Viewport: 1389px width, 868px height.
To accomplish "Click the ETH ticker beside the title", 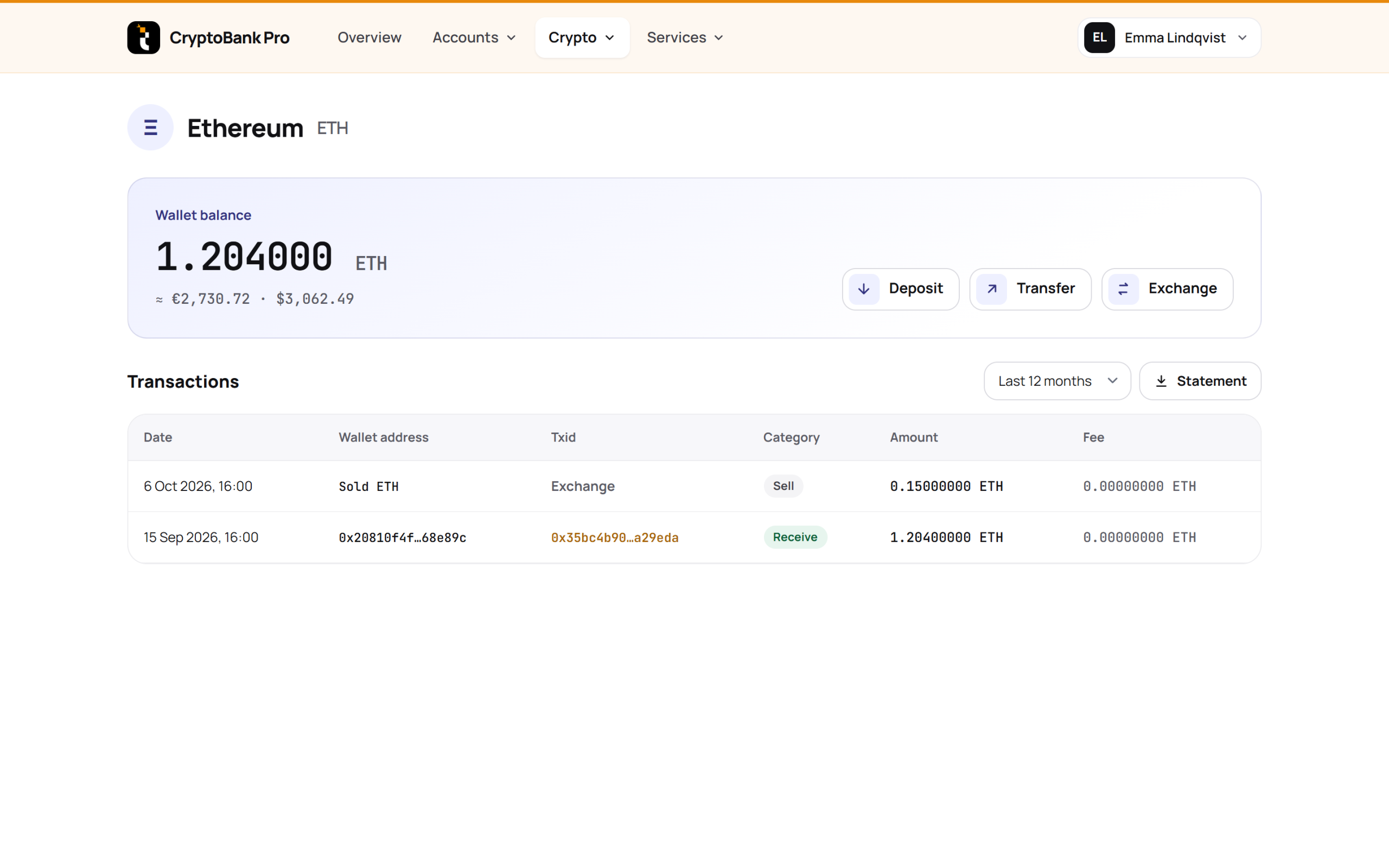I will (333, 128).
